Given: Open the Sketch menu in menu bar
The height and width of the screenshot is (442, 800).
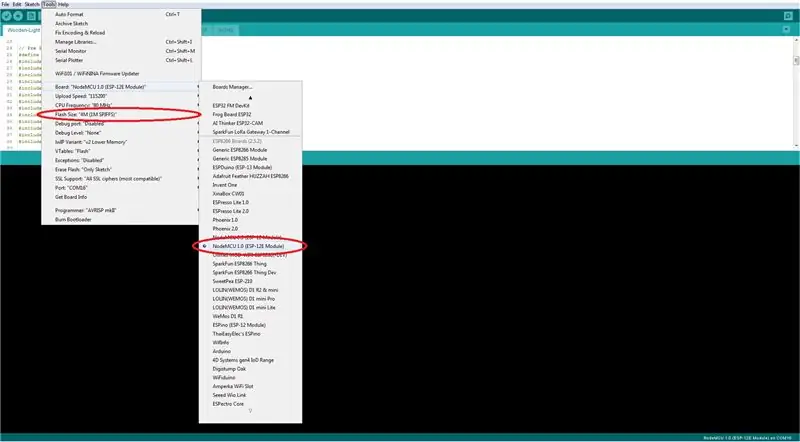Looking at the screenshot, I should [32, 4].
